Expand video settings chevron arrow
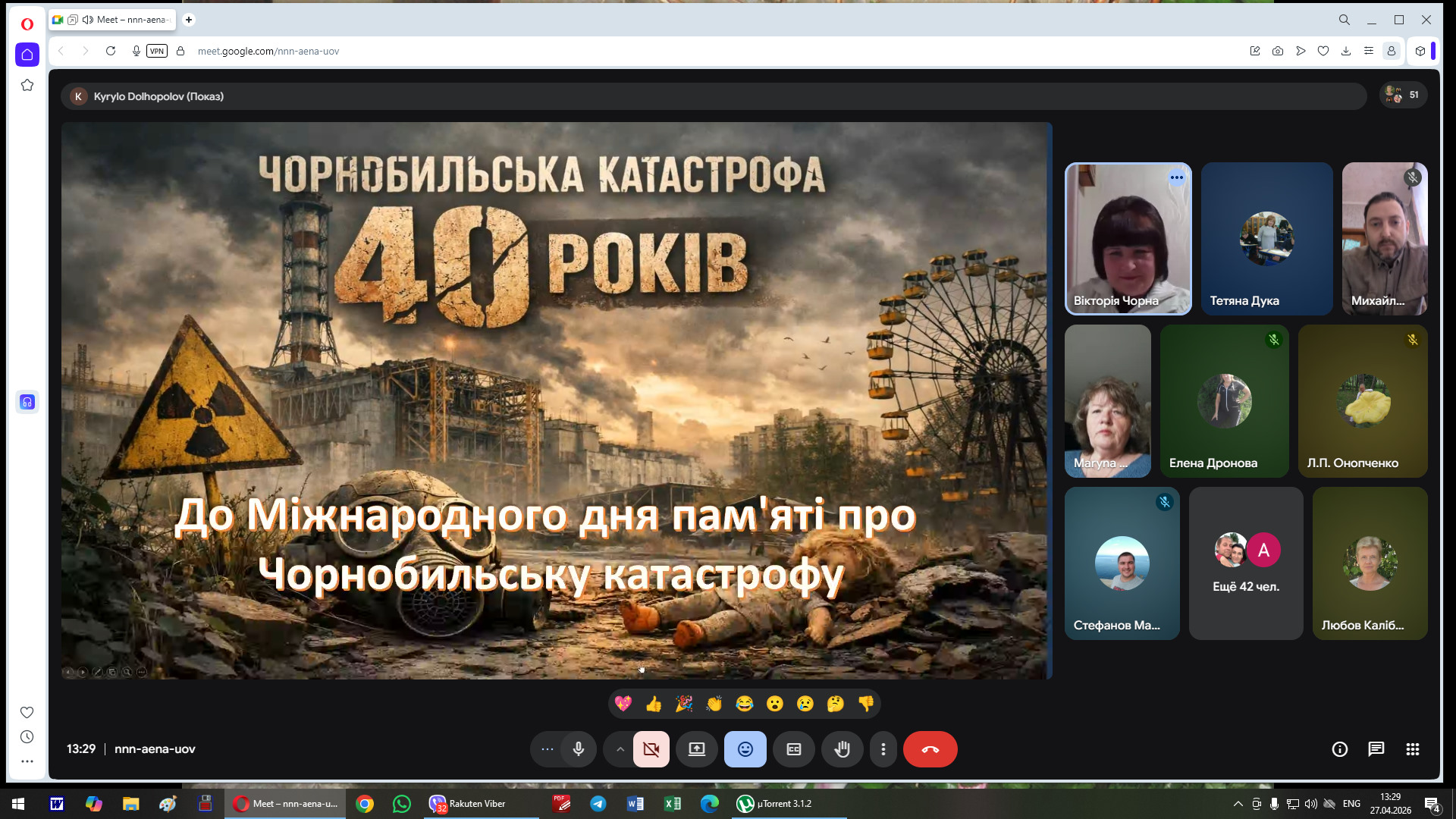The width and height of the screenshot is (1456, 819). [620, 749]
